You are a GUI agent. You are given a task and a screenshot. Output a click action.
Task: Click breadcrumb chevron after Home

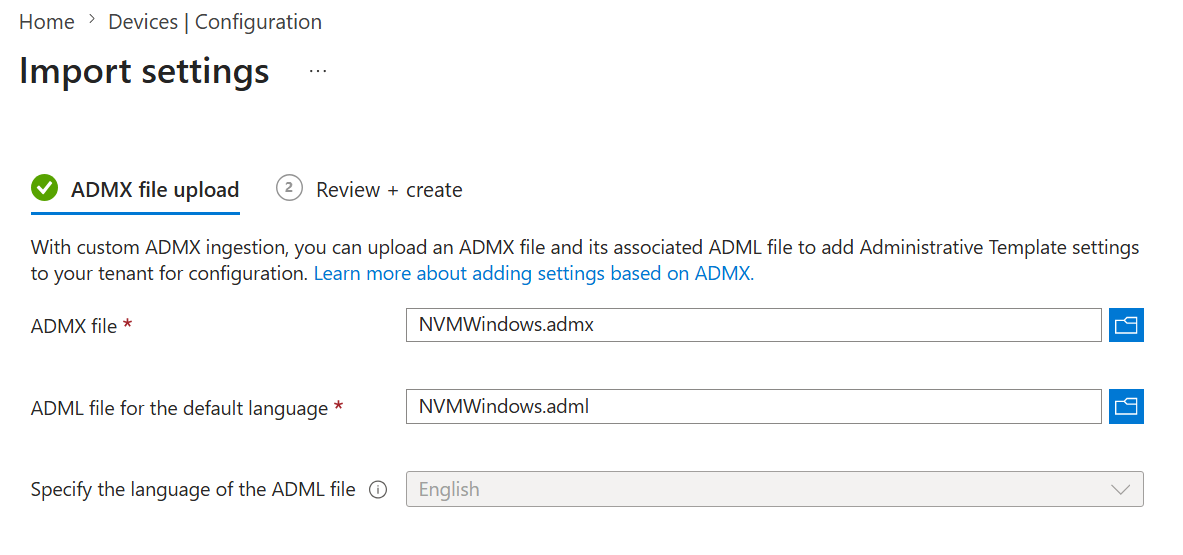92,21
